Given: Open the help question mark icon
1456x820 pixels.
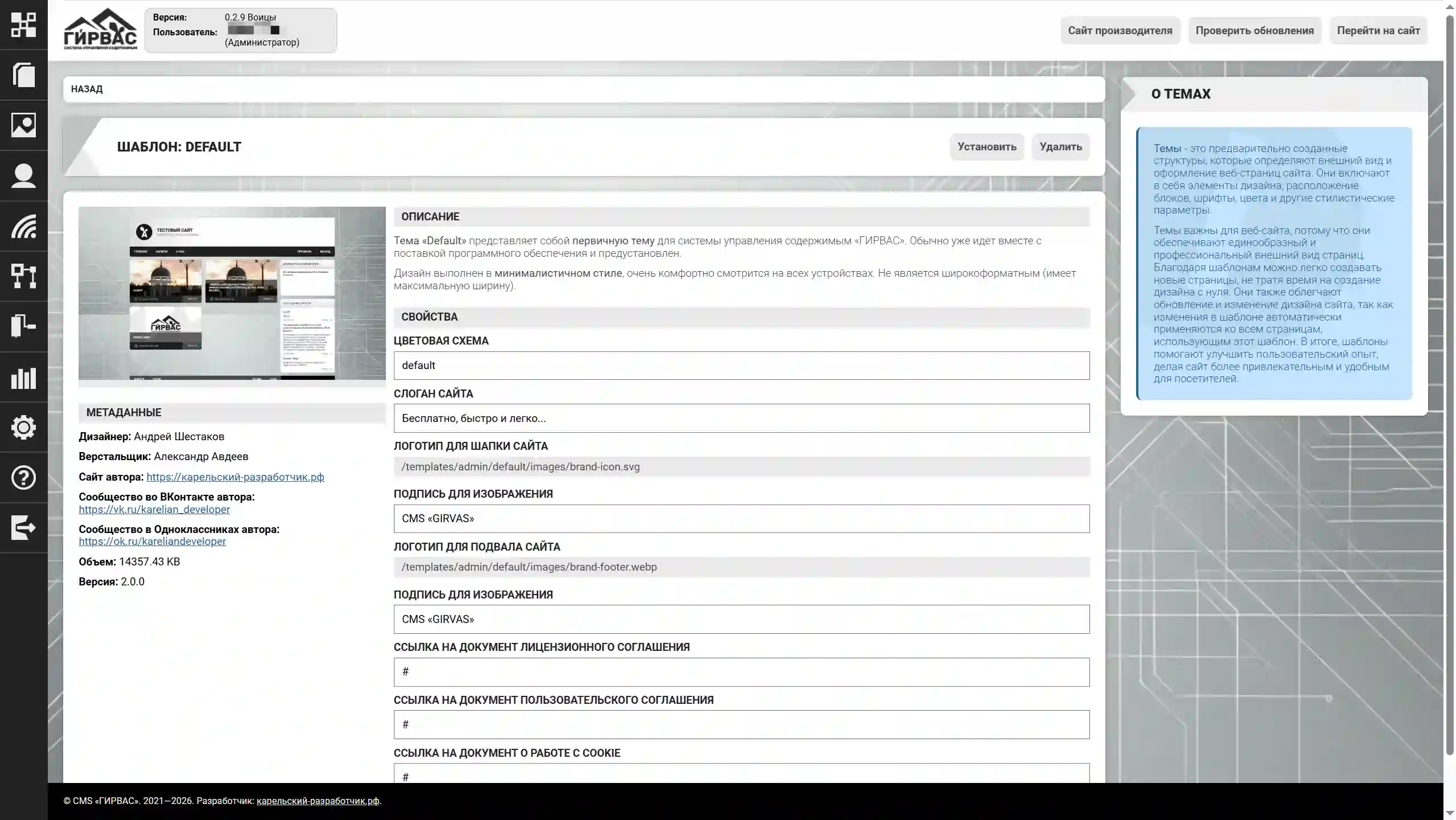Looking at the screenshot, I should click(x=23, y=477).
